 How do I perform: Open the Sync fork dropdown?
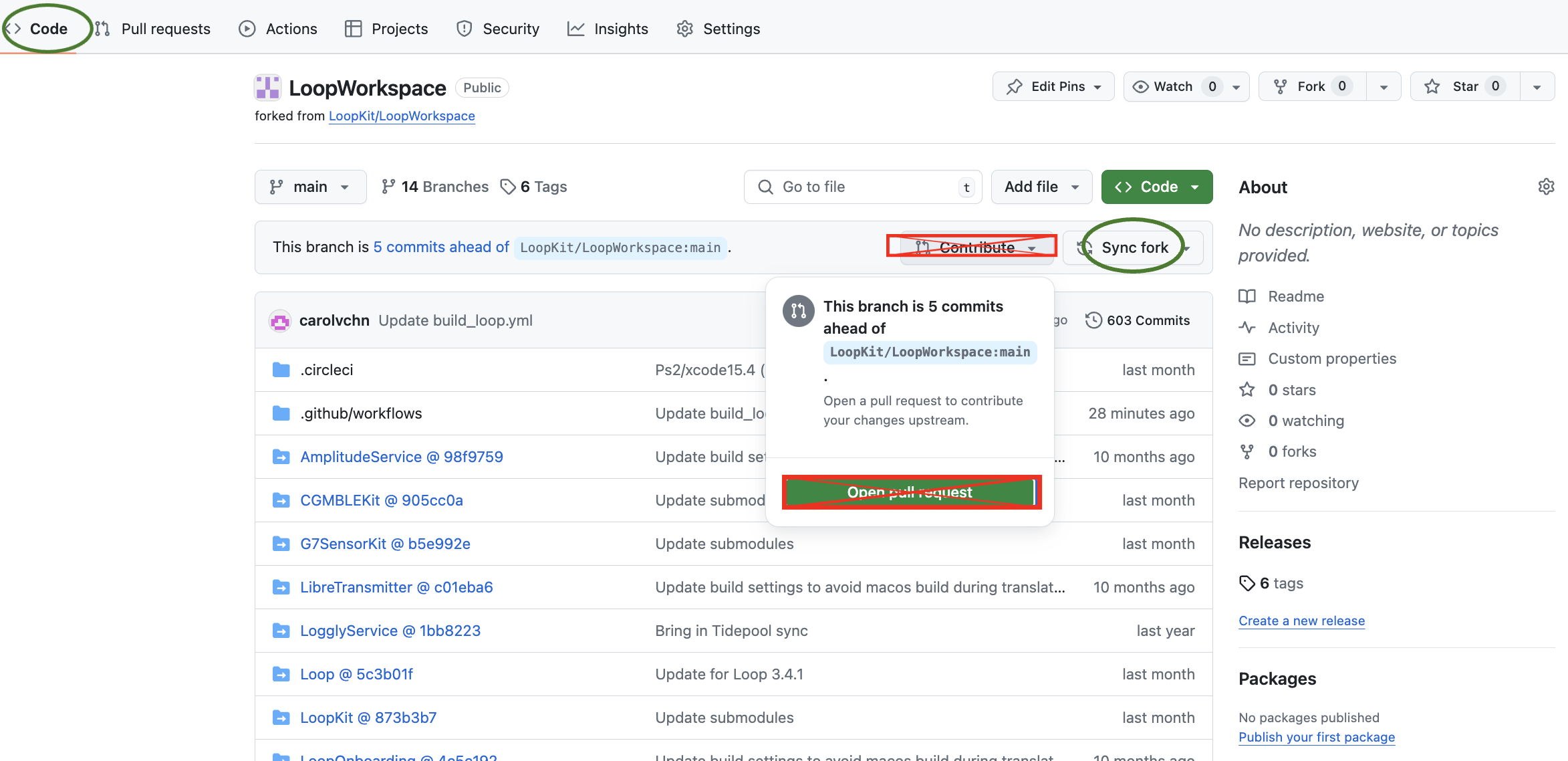point(1134,247)
